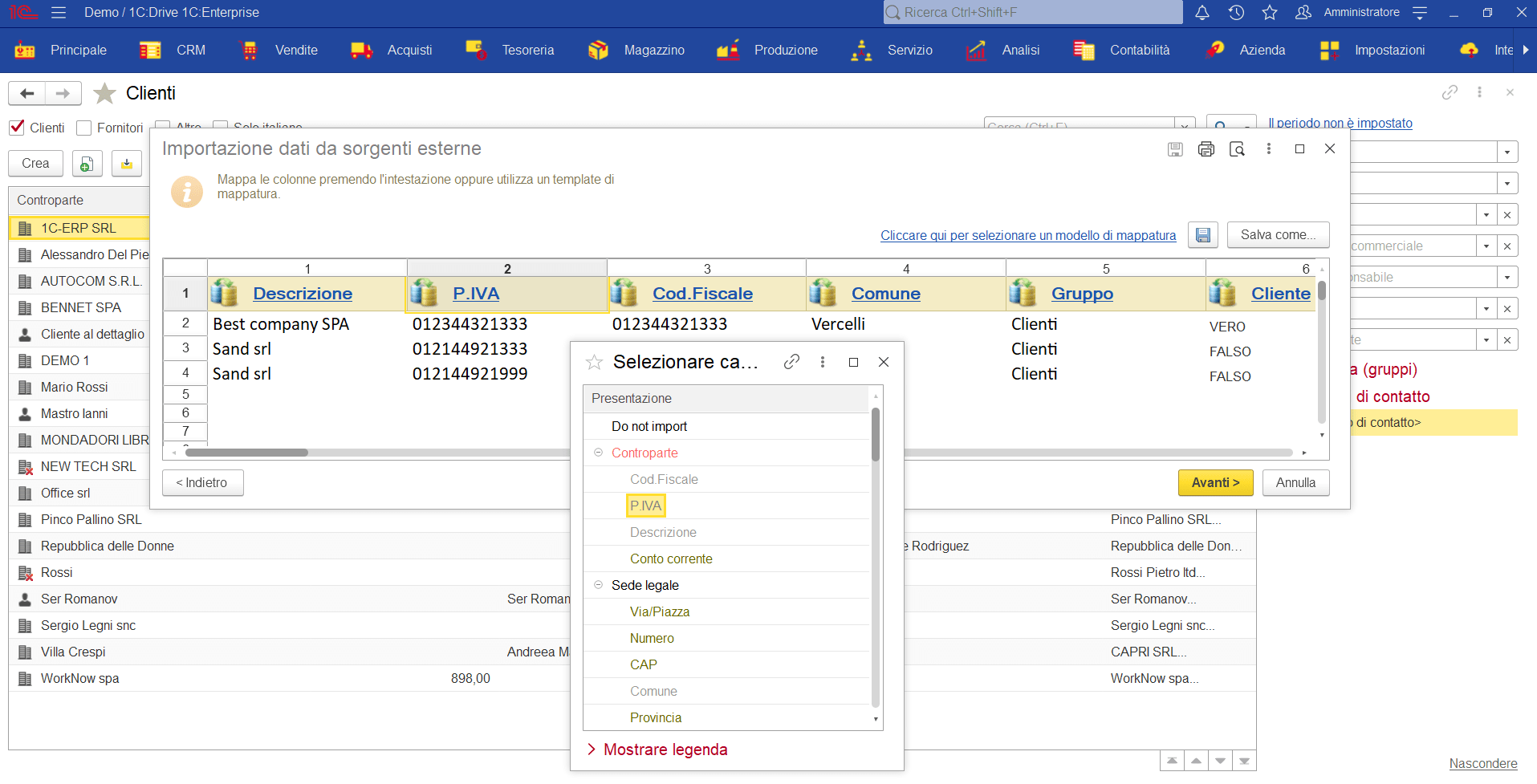The image size is (1537, 784).
Task: Collapse the Controparte group
Action: pyautogui.click(x=598, y=453)
